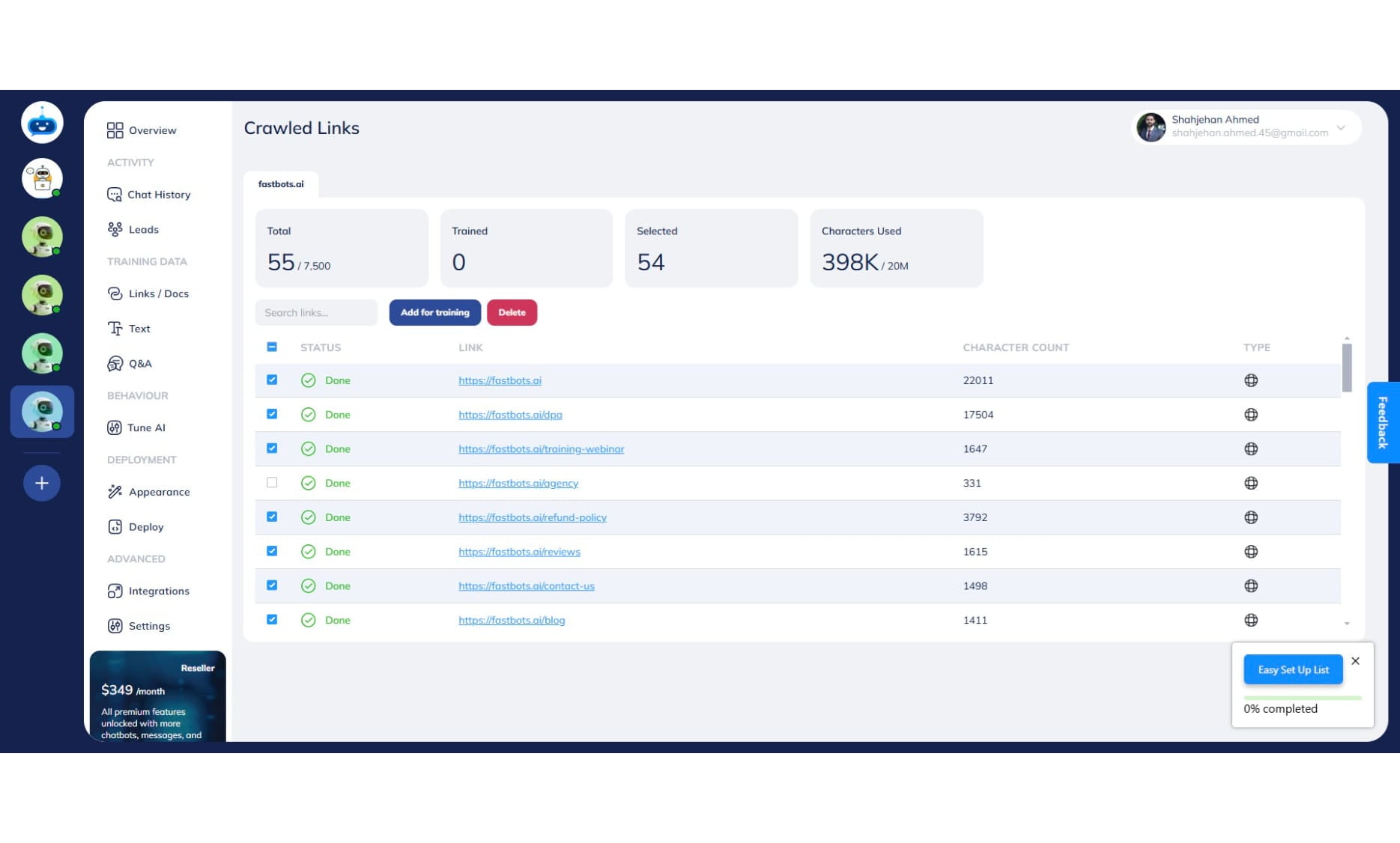The width and height of the screenshot is (1400, 843).
Task: Open the Q&A training section
Action: click(140, 363)
